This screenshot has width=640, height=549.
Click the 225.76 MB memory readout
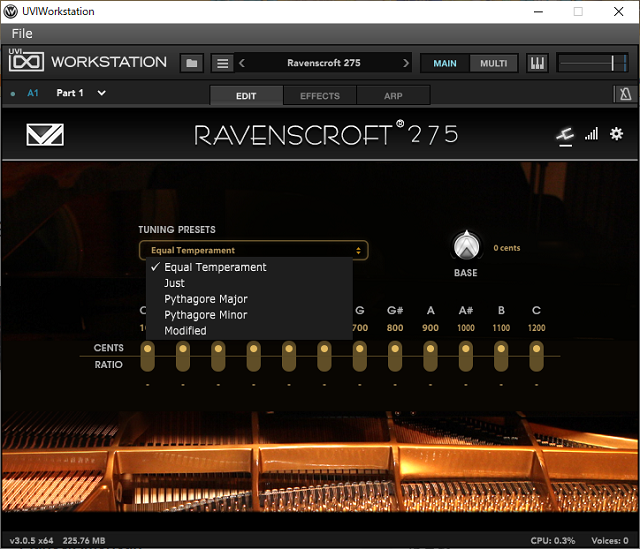click(x=84, y=540)
